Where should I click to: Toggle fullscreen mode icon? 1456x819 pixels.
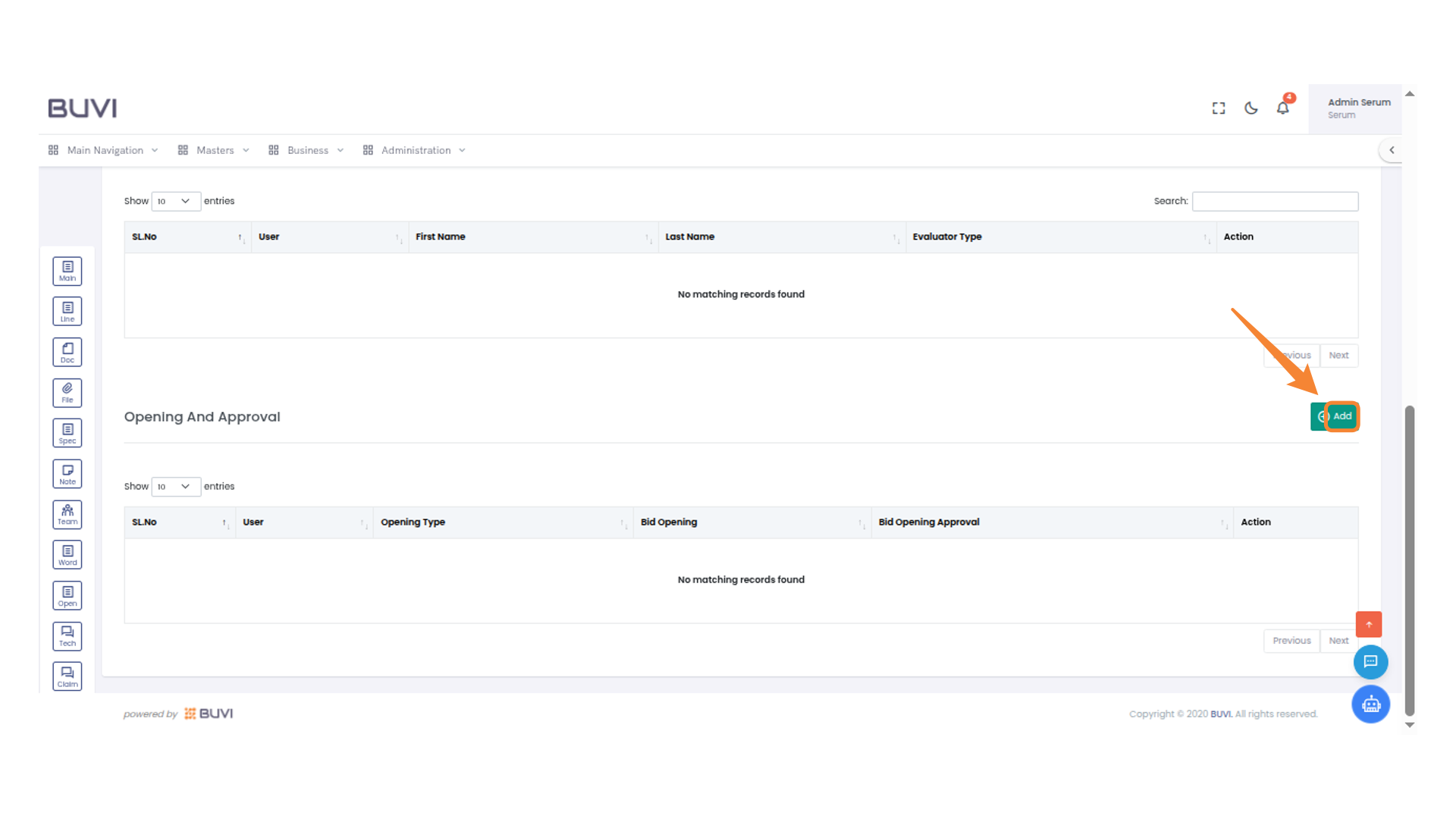pos(1219,108)
